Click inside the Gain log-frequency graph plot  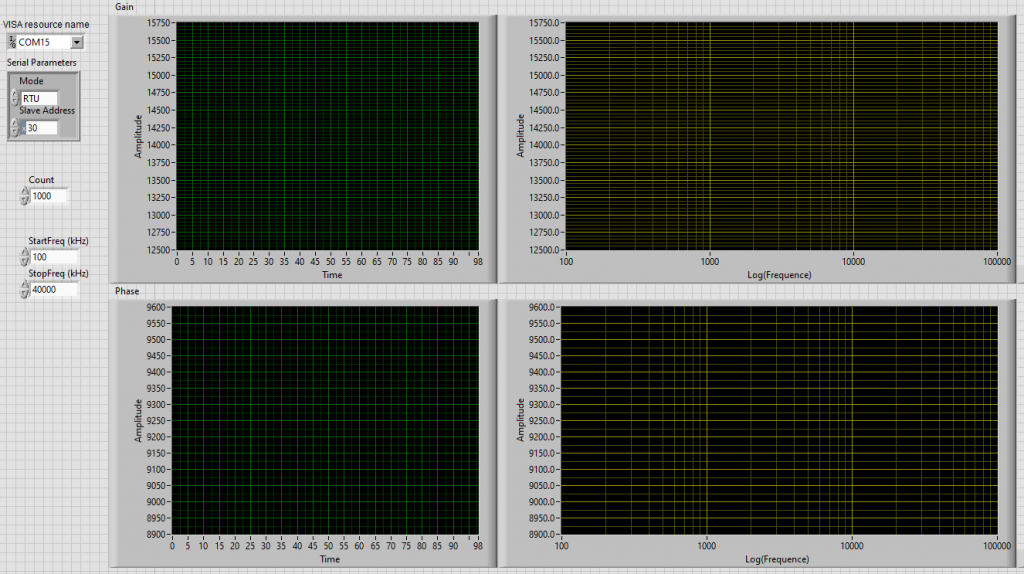(x=781, y=135)
